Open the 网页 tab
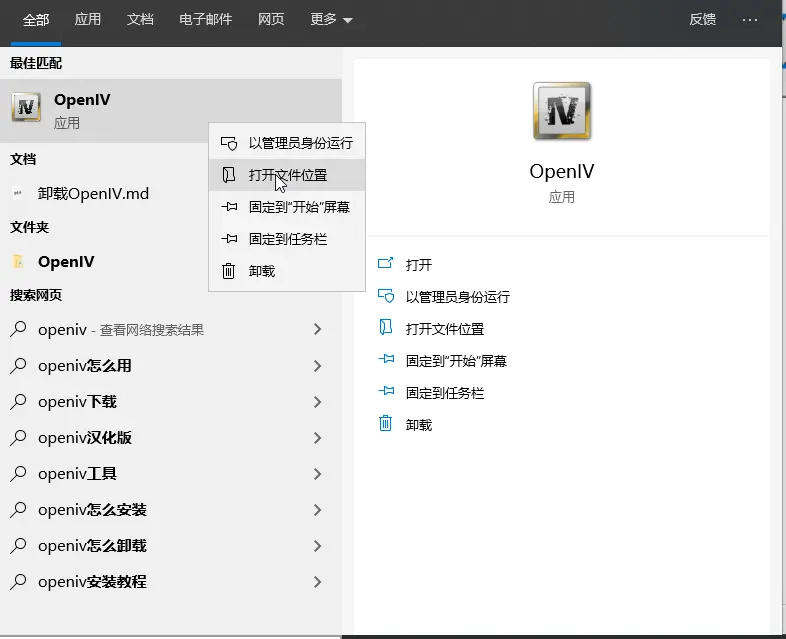 click(x=271, y=20)
